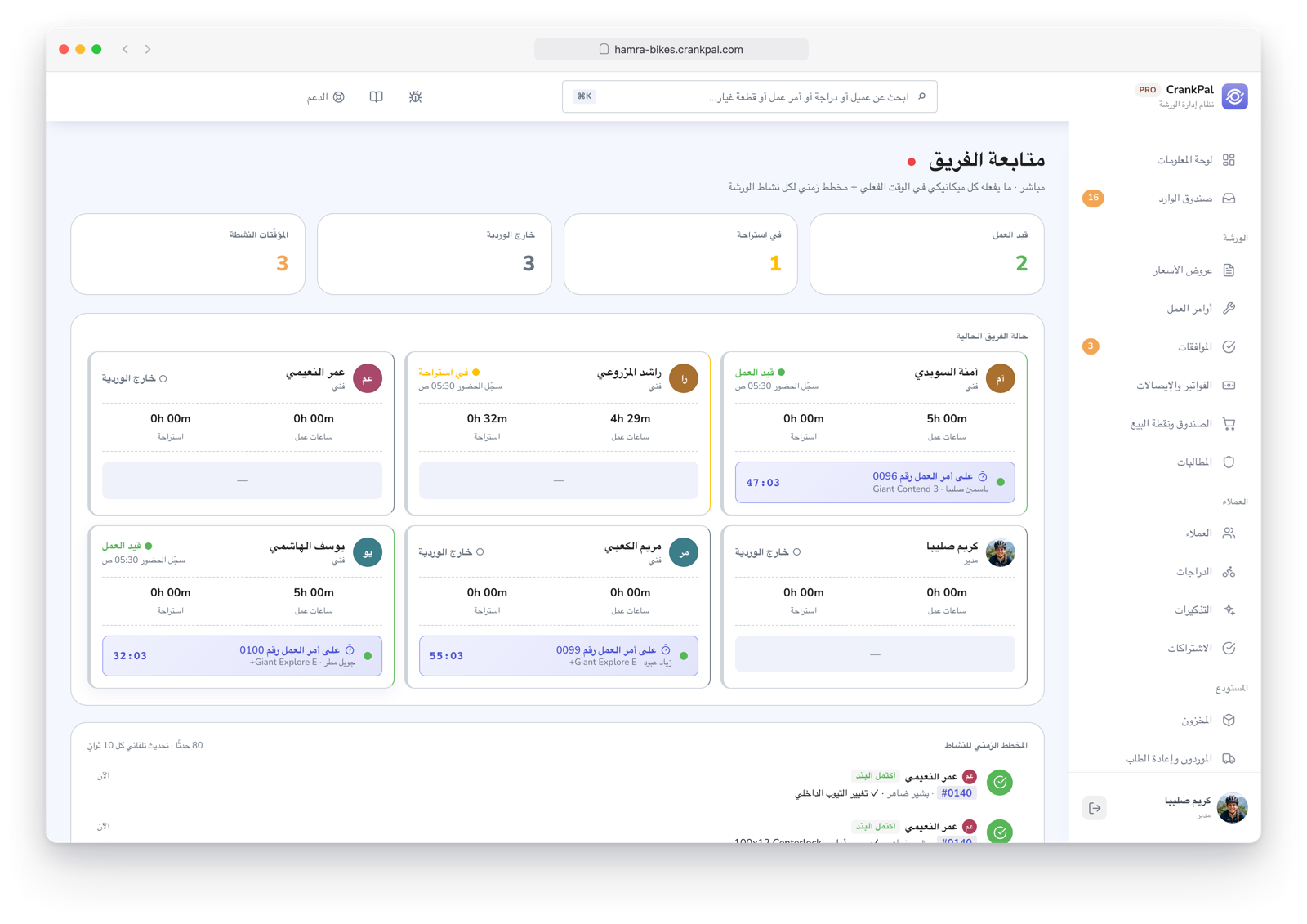Open the documentation book icon
Viewport: 1307px width, 924px height.
[x=376, y=96]
